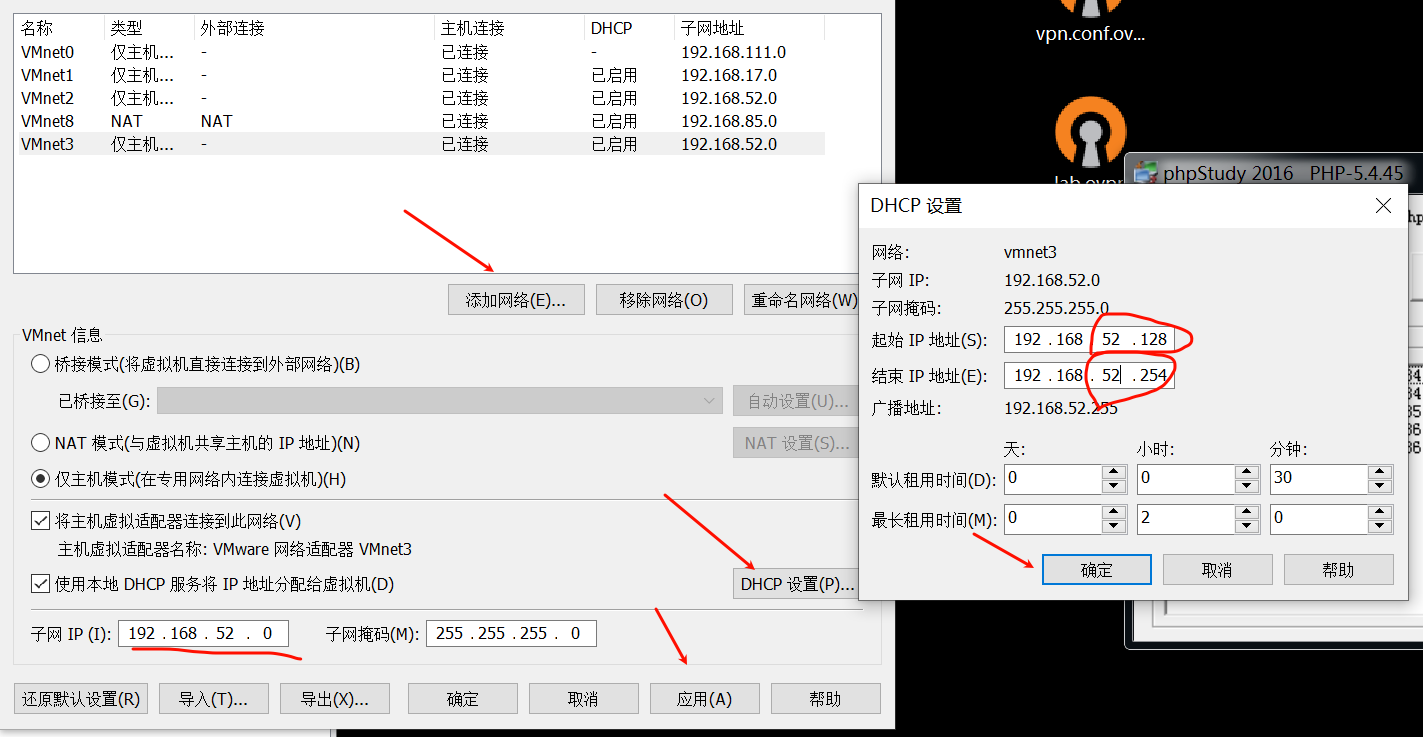Click 导入(T)... button

pyautogui.click(x=212, y=699)
